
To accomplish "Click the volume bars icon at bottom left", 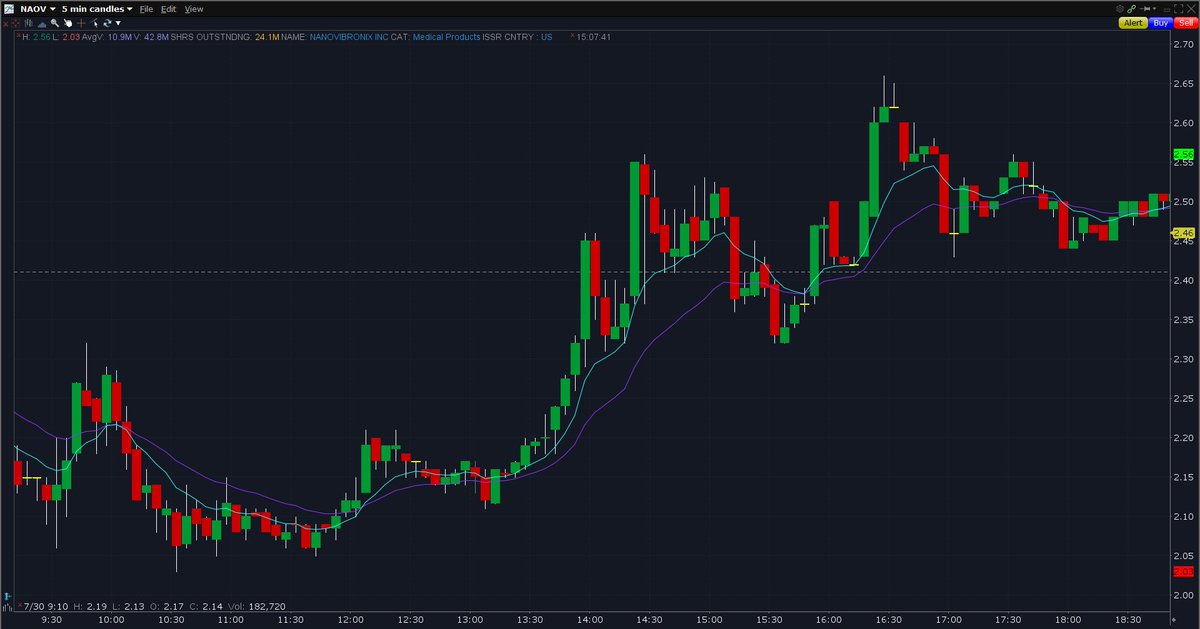I will [7, 607].
